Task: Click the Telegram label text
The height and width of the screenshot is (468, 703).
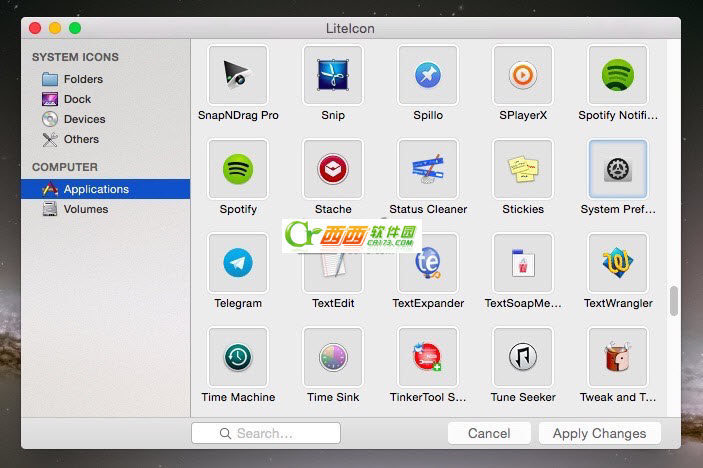Action: [238, 303]
